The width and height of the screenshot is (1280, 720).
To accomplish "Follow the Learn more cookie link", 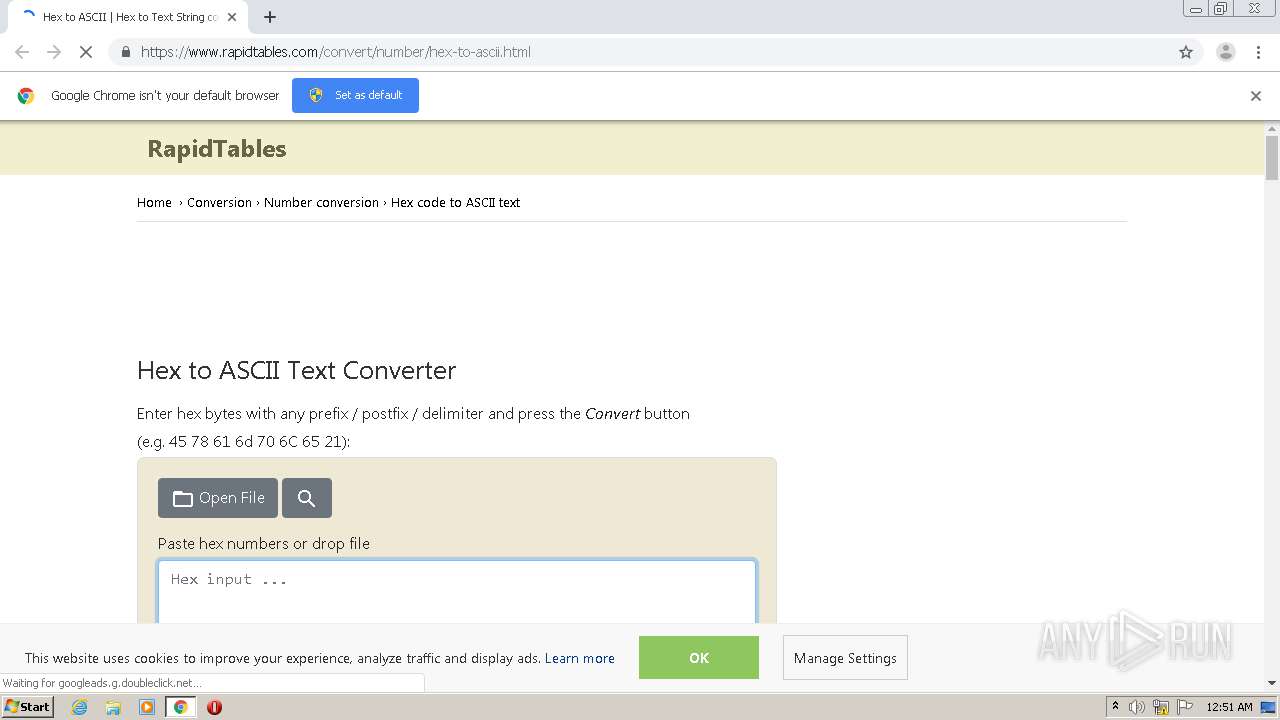I will 580,658.
